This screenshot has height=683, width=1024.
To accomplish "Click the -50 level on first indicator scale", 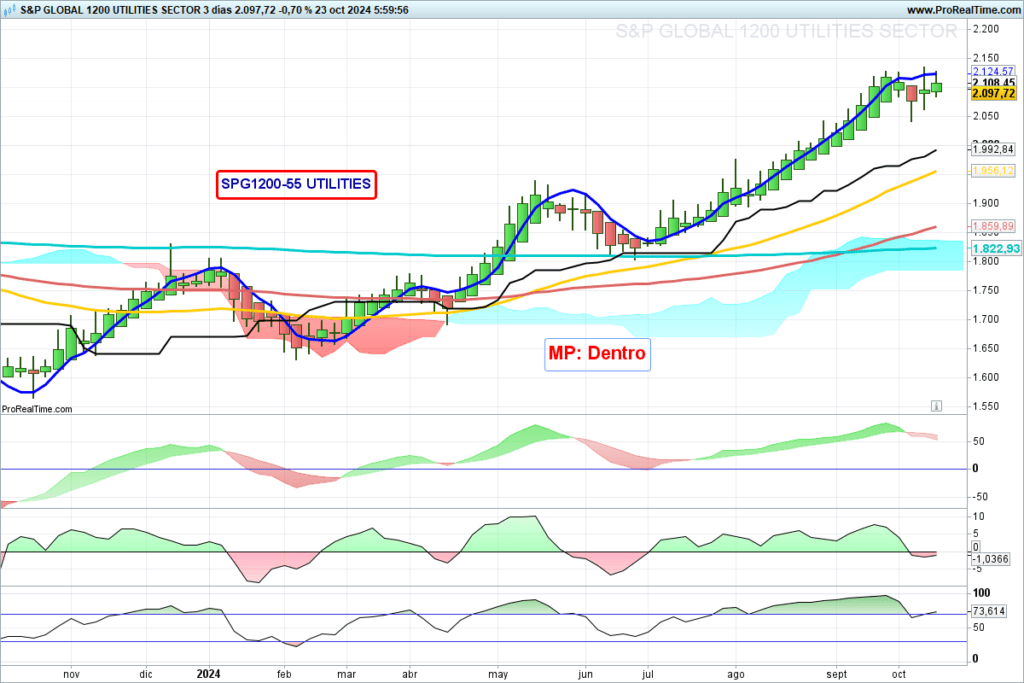I will coord(980,496).
